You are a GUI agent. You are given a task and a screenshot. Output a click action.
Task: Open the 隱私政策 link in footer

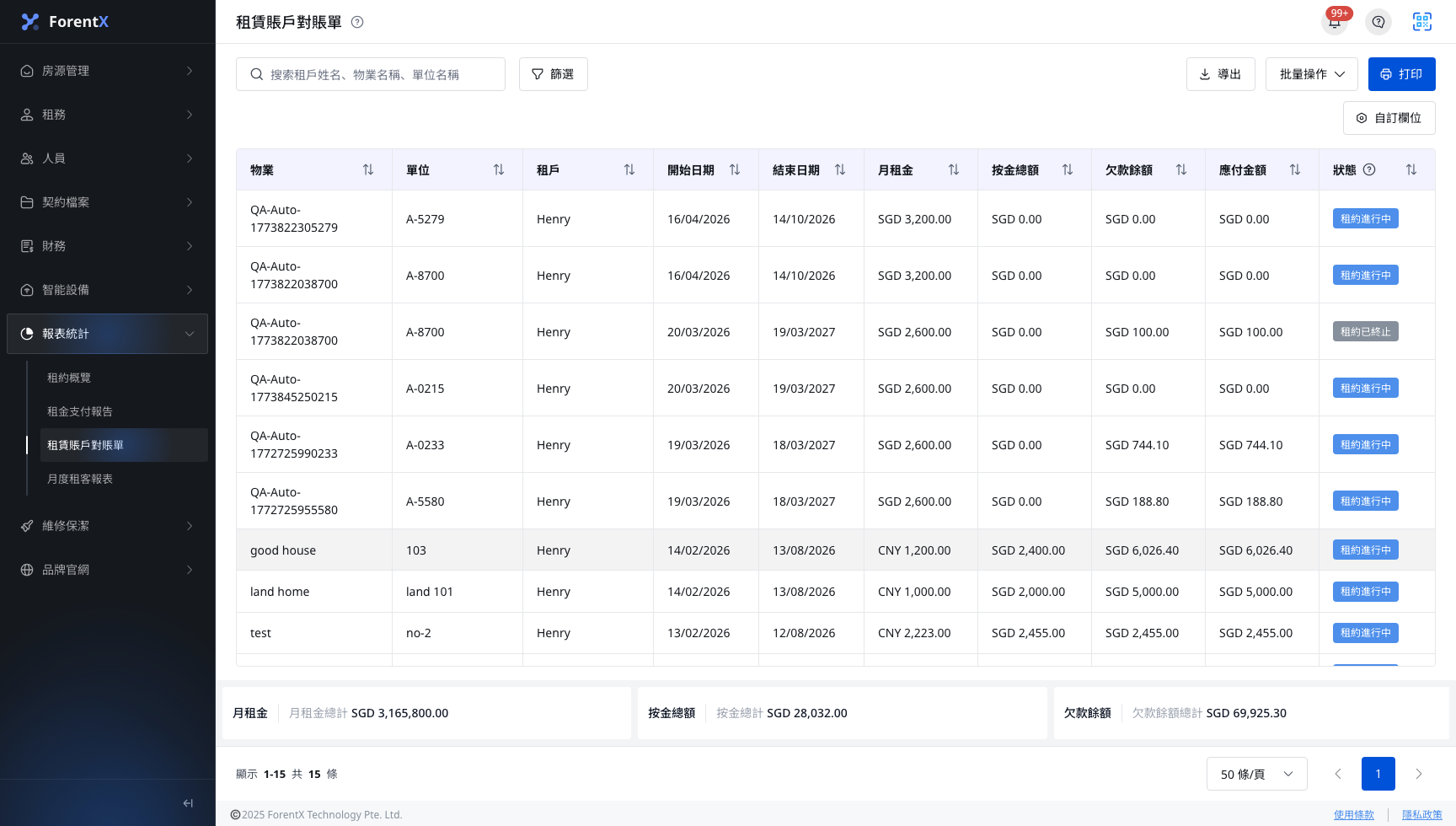pyautogui.click(x=1422, y=815)
